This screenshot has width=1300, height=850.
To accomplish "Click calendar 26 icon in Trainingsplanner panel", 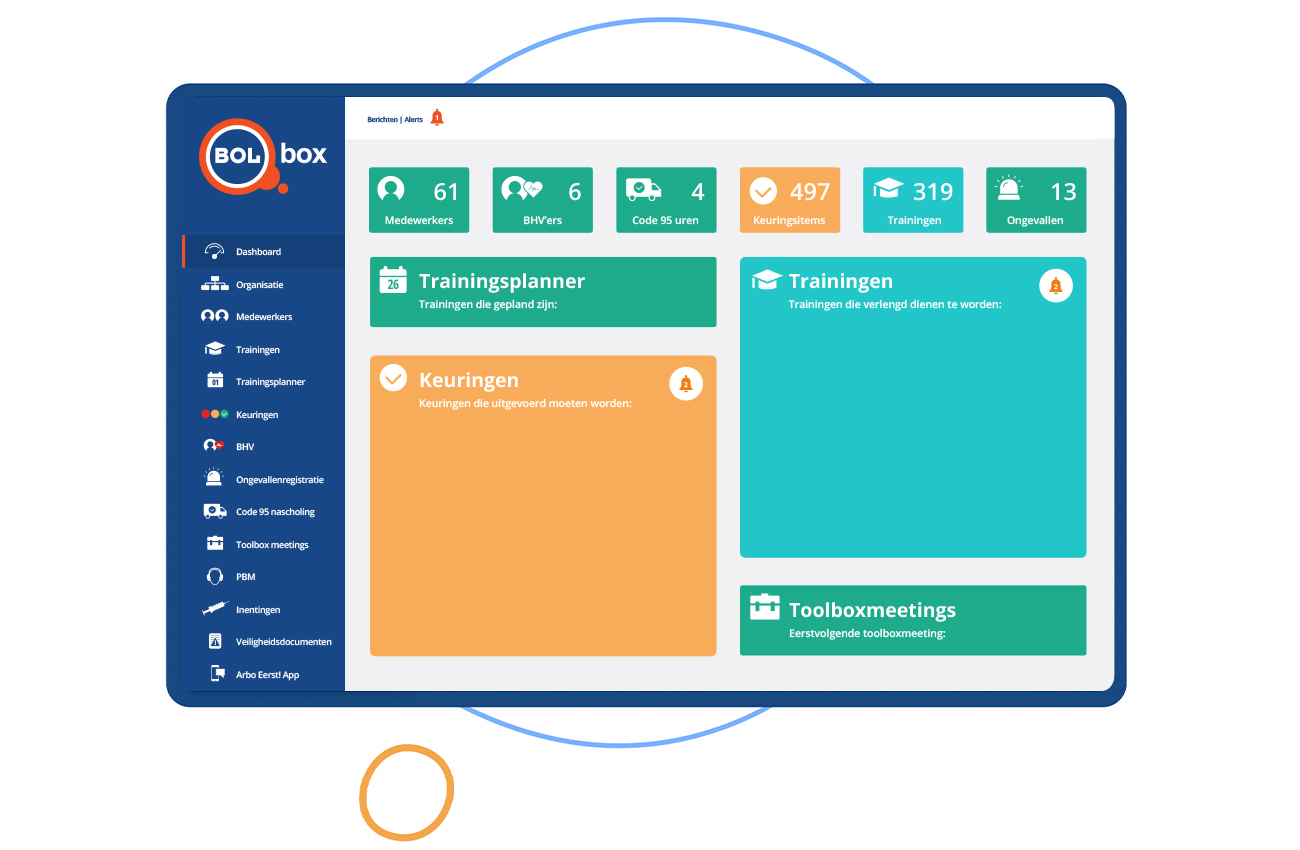I will click(x=393, y=279).
